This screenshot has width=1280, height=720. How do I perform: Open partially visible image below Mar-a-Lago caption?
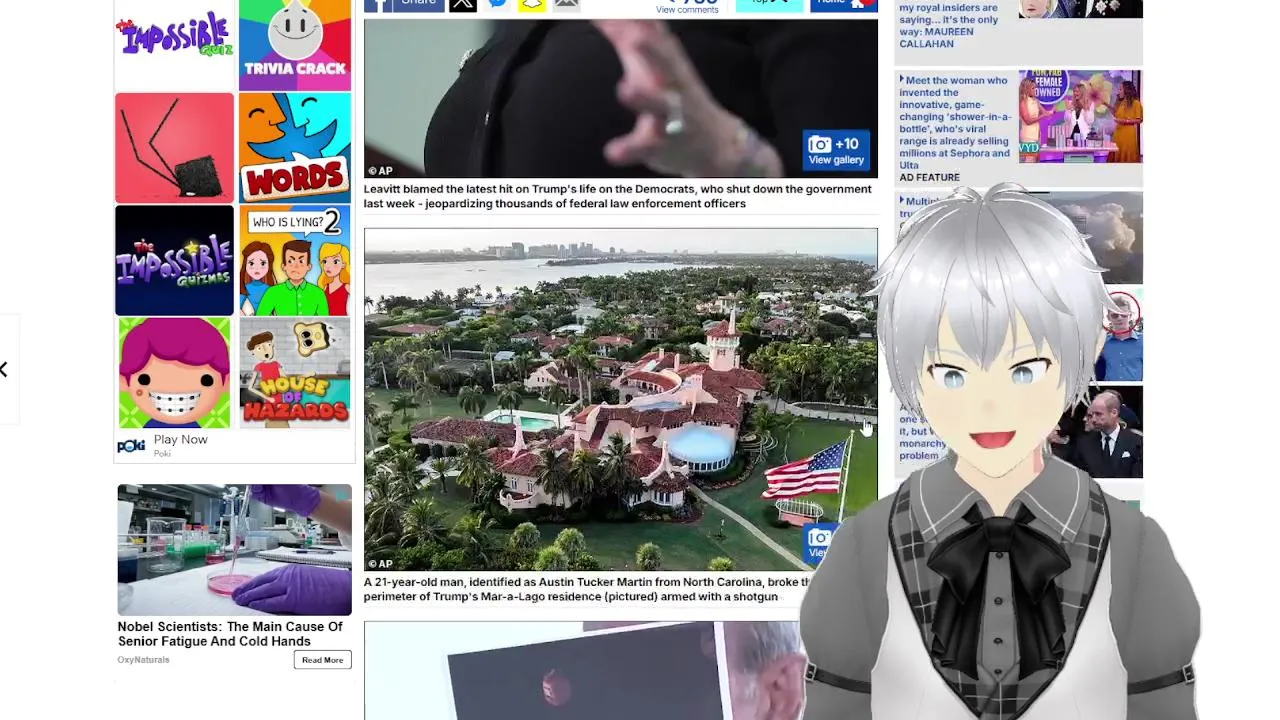tap(583, 670)
